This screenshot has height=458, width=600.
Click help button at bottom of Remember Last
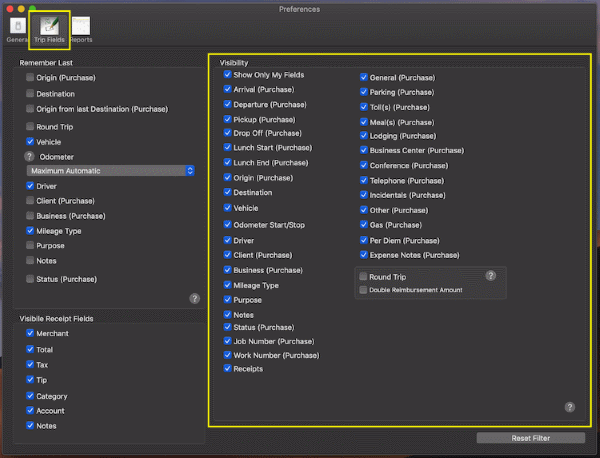point(194,298)
